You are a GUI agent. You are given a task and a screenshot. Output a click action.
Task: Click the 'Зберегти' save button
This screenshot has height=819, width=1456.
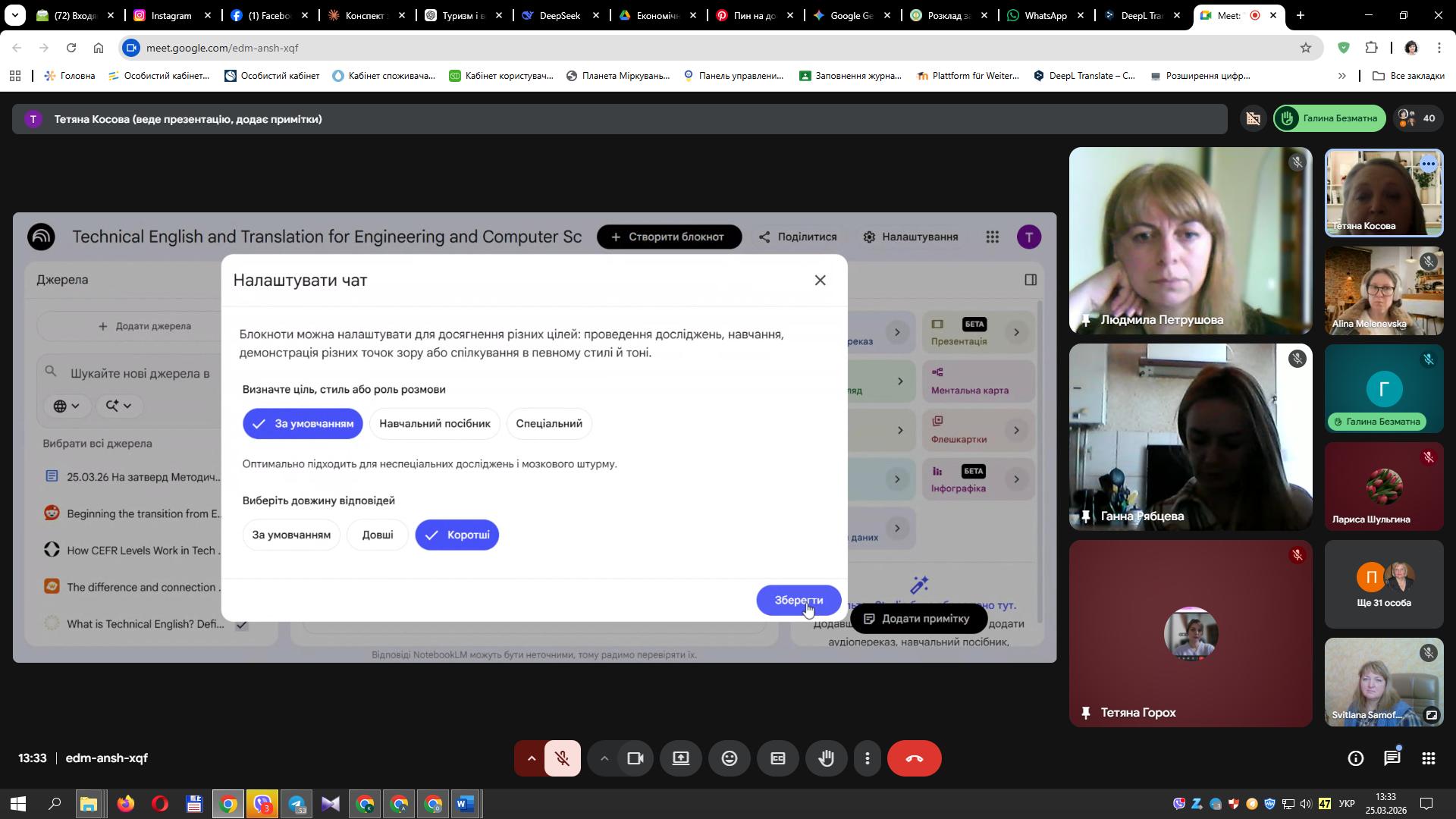pos(798,600)
